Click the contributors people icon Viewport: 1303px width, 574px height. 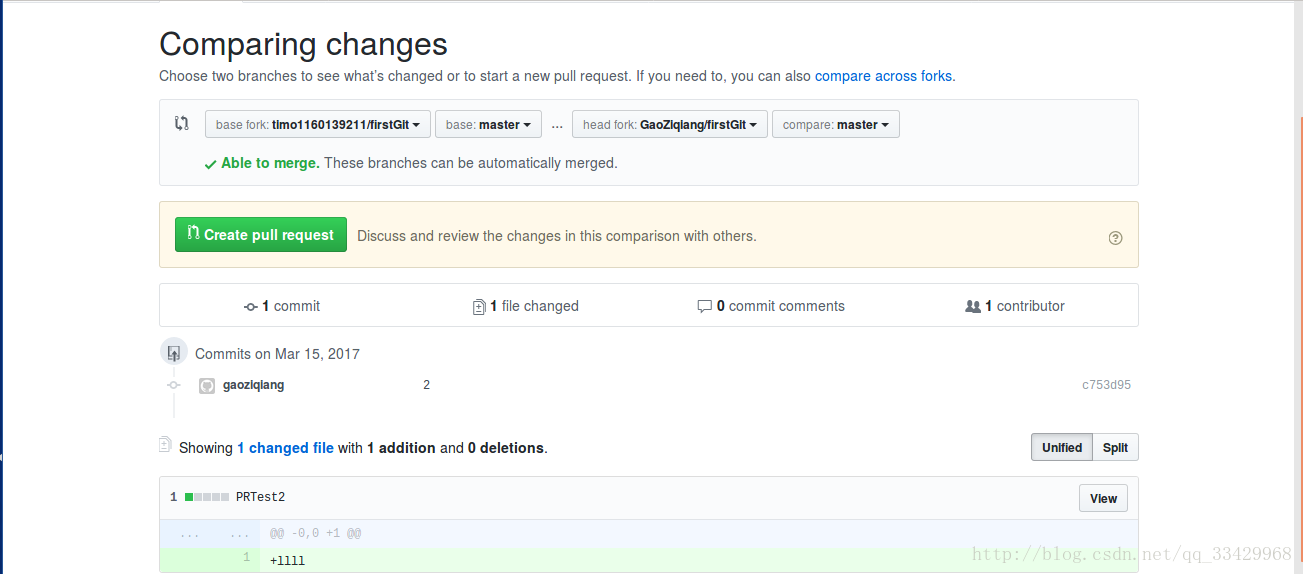(x=973, y=307)
